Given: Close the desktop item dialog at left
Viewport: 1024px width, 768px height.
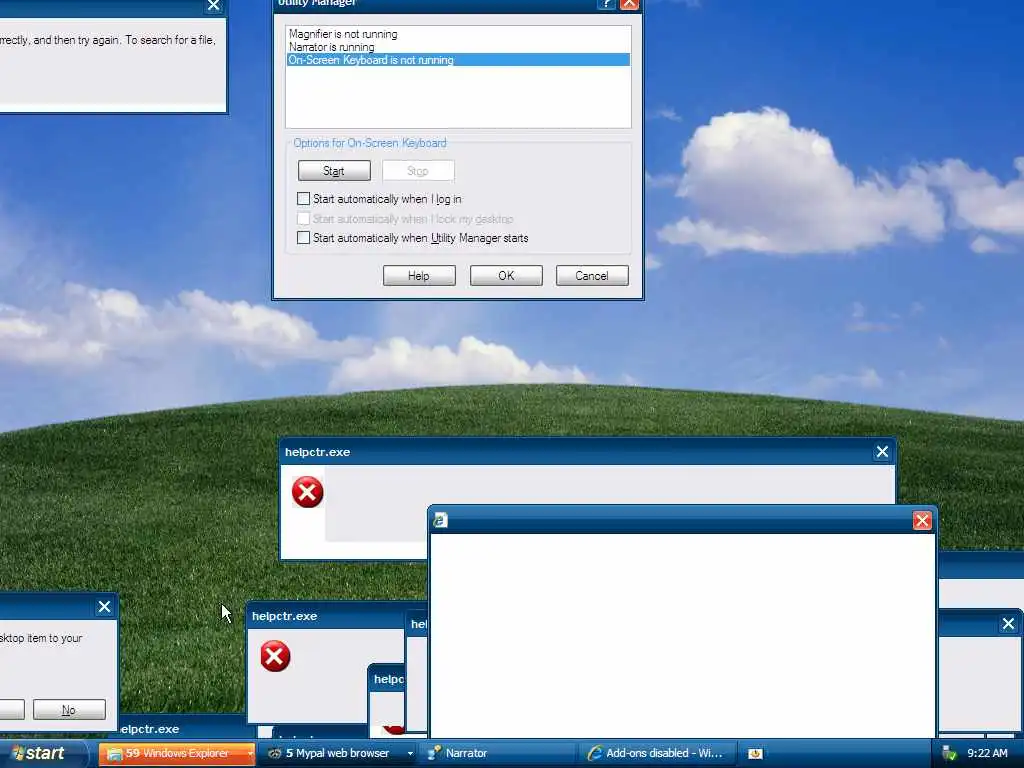Looking at the screenshot, I should point(104,607).
